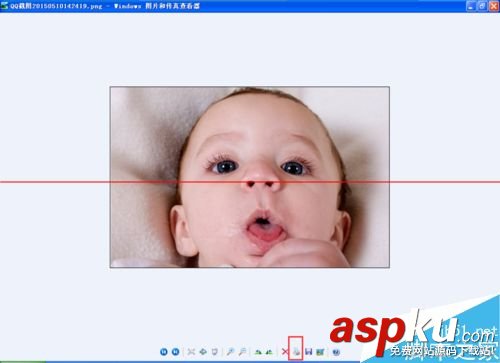500x363 pixels.
Task: Print the picture using printer icon
Action: (296, 352)
